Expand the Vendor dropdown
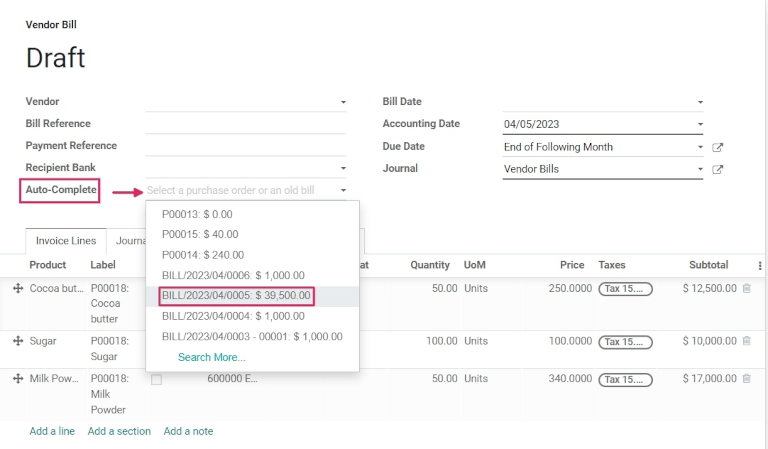The height and width of the screenshot is (449, 768). pos(343,102)
